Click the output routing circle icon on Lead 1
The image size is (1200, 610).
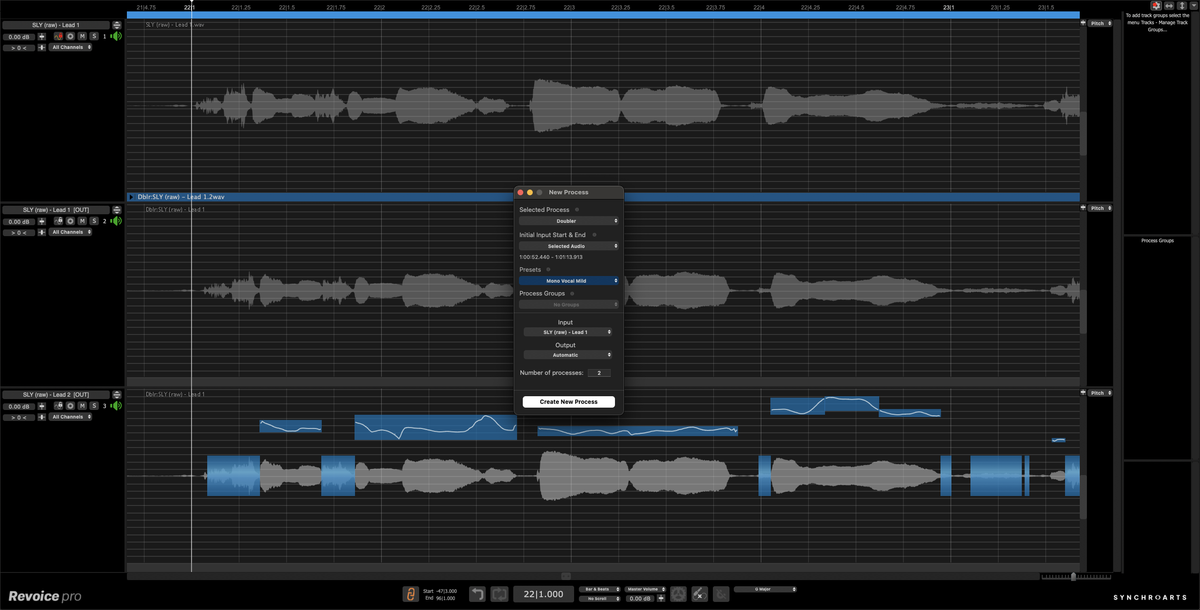70,37
